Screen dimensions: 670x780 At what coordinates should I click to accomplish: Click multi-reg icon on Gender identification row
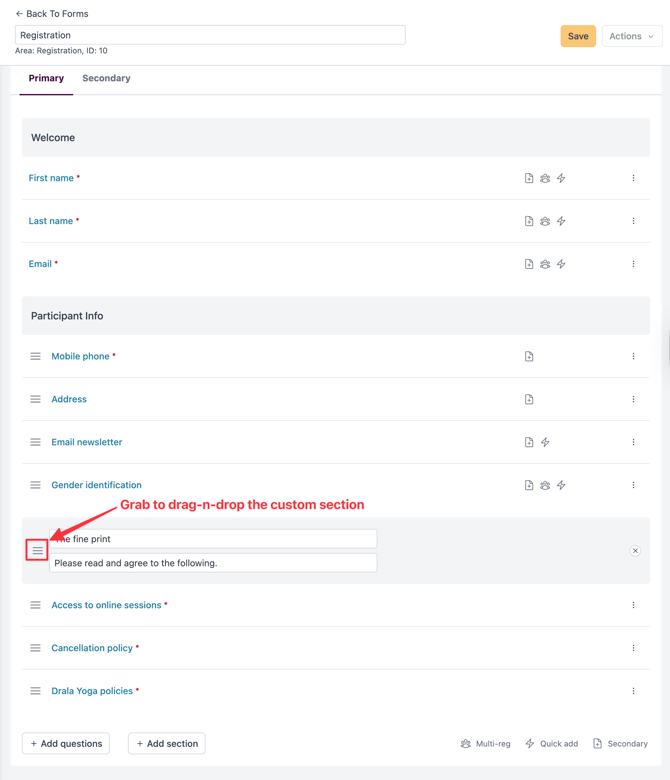coord(545,485)
